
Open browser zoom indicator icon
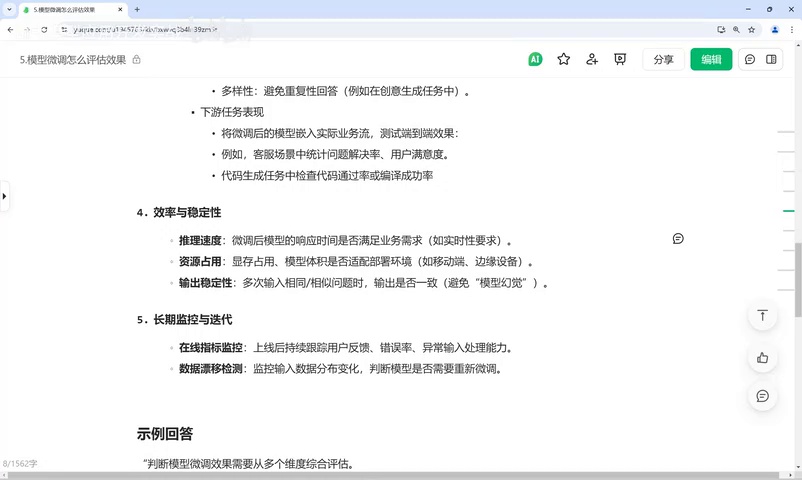coord(736,30)
